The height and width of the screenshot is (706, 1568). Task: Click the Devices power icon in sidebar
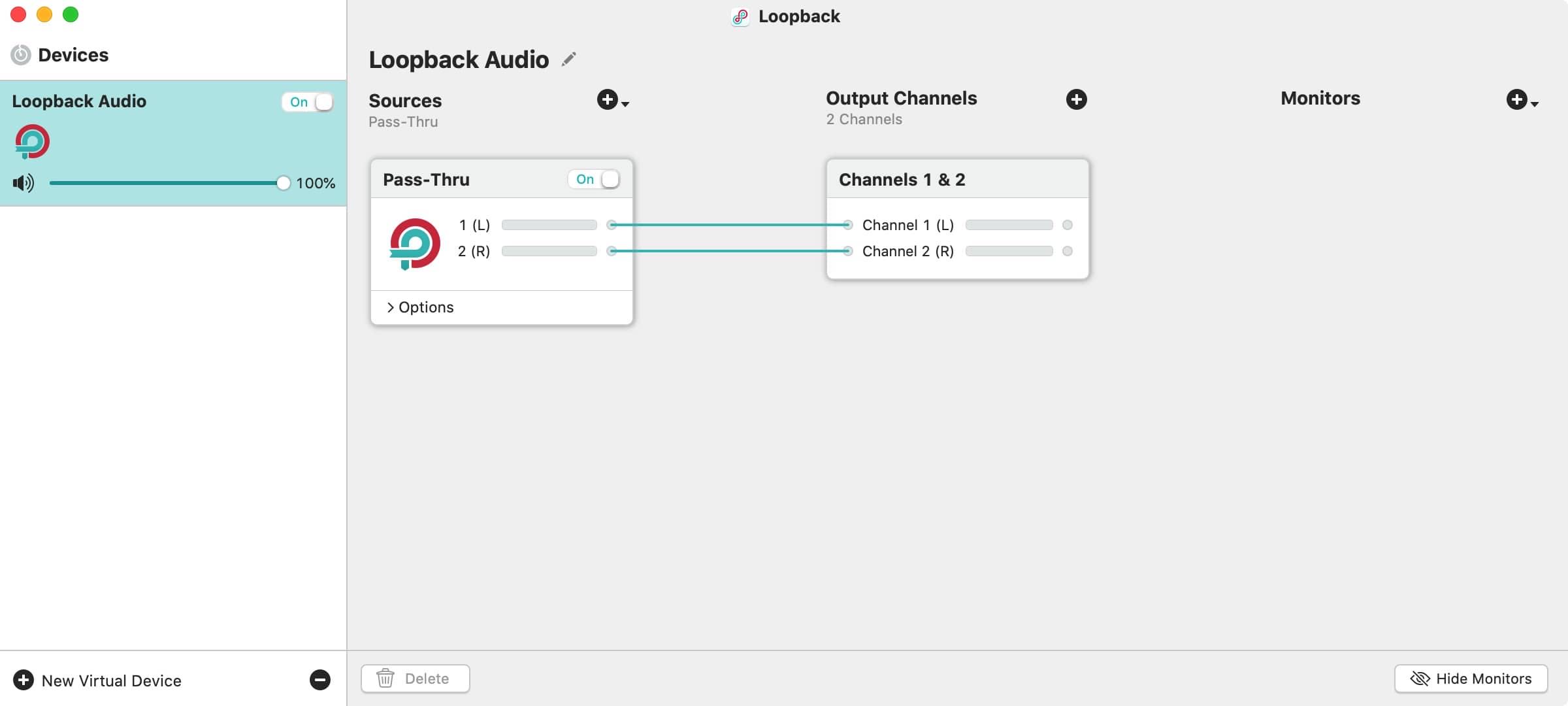(21, 55)
